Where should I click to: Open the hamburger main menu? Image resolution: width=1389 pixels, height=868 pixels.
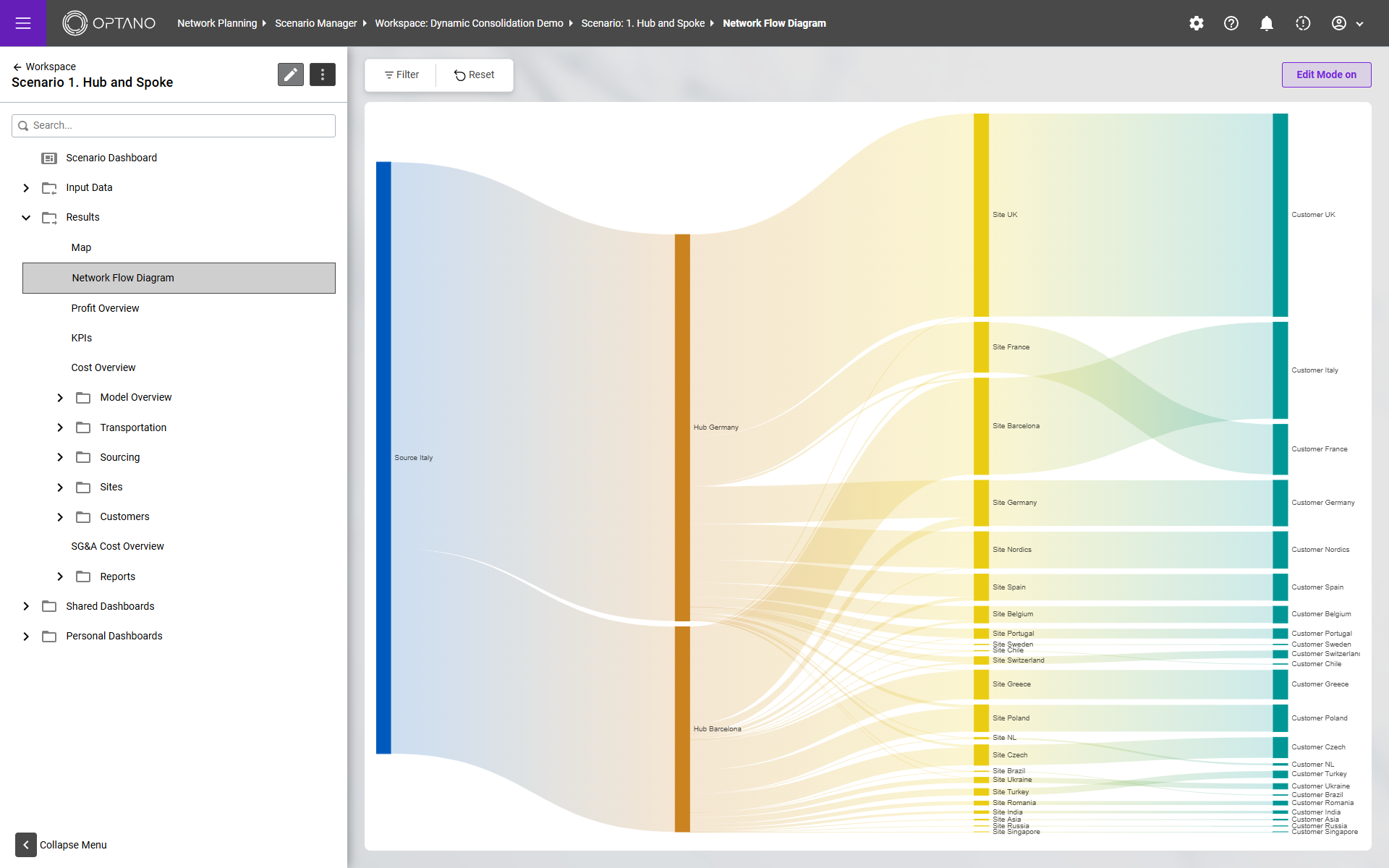(x=23, y=23)
